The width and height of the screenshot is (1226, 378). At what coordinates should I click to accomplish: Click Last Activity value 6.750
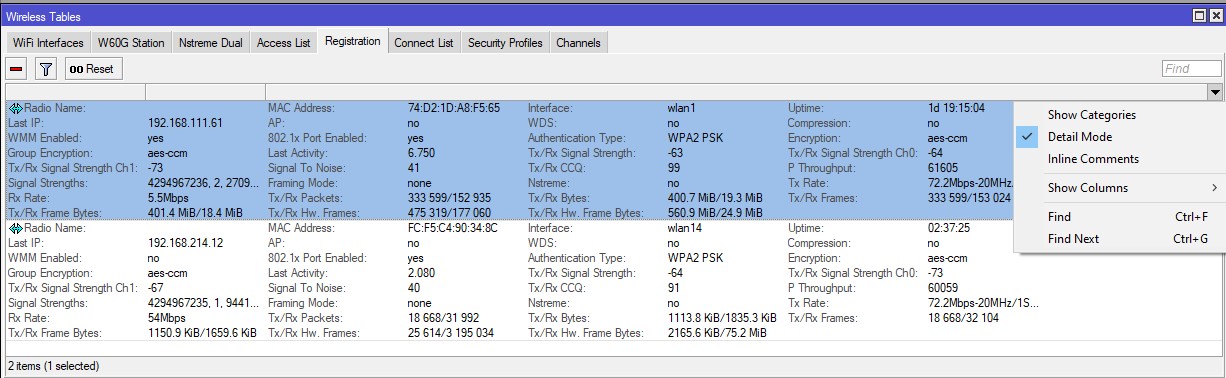421,153
